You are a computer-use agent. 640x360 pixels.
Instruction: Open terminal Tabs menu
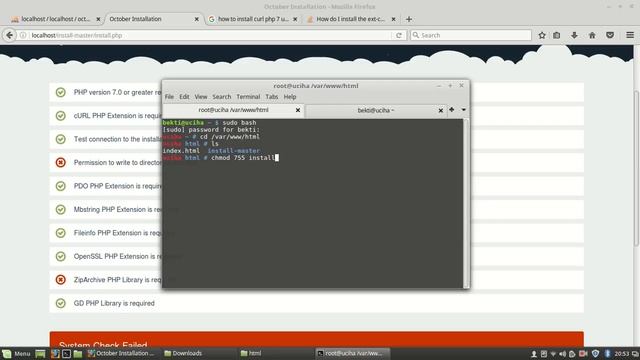pyautogui.click(x=271, y=97)
